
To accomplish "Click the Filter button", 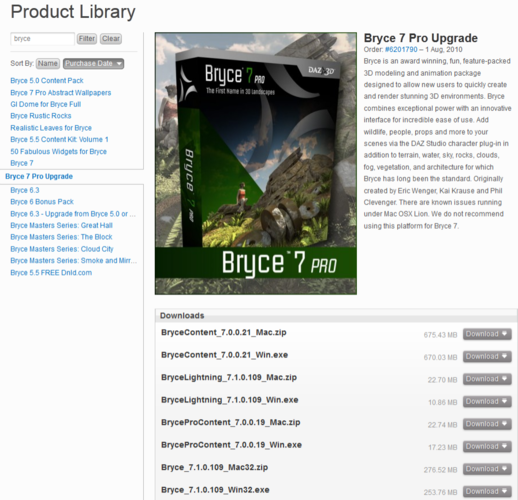I will tap(87, 39).
